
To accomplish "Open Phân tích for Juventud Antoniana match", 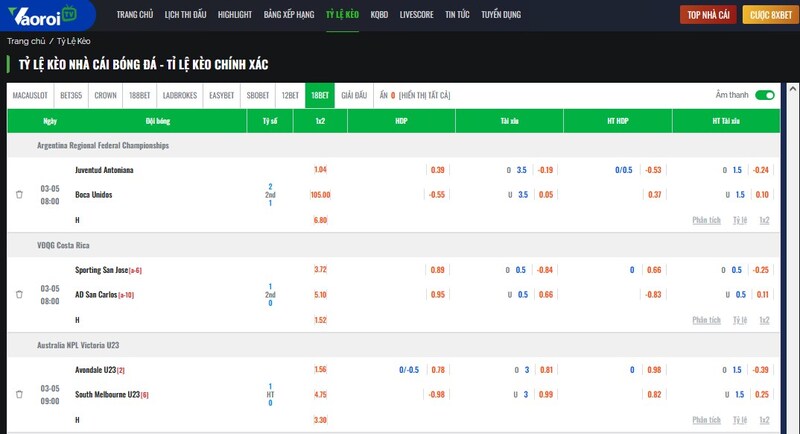I will coord(706,220).
